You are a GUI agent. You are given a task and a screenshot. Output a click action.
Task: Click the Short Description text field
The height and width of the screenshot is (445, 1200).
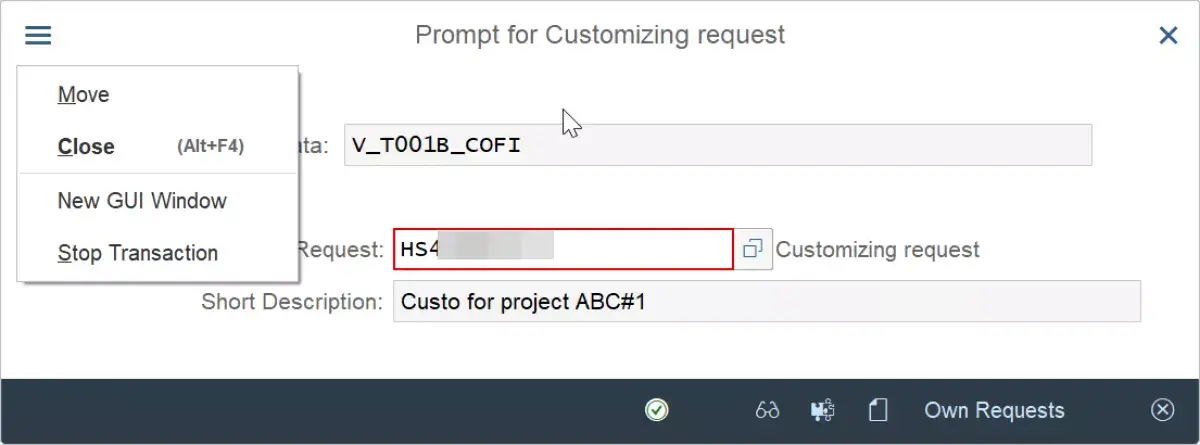[x=766, y=301]
